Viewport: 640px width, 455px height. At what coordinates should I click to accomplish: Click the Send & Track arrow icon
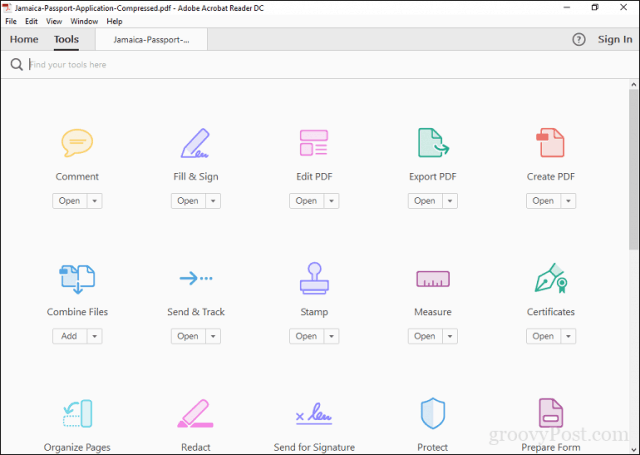(196, 278)
